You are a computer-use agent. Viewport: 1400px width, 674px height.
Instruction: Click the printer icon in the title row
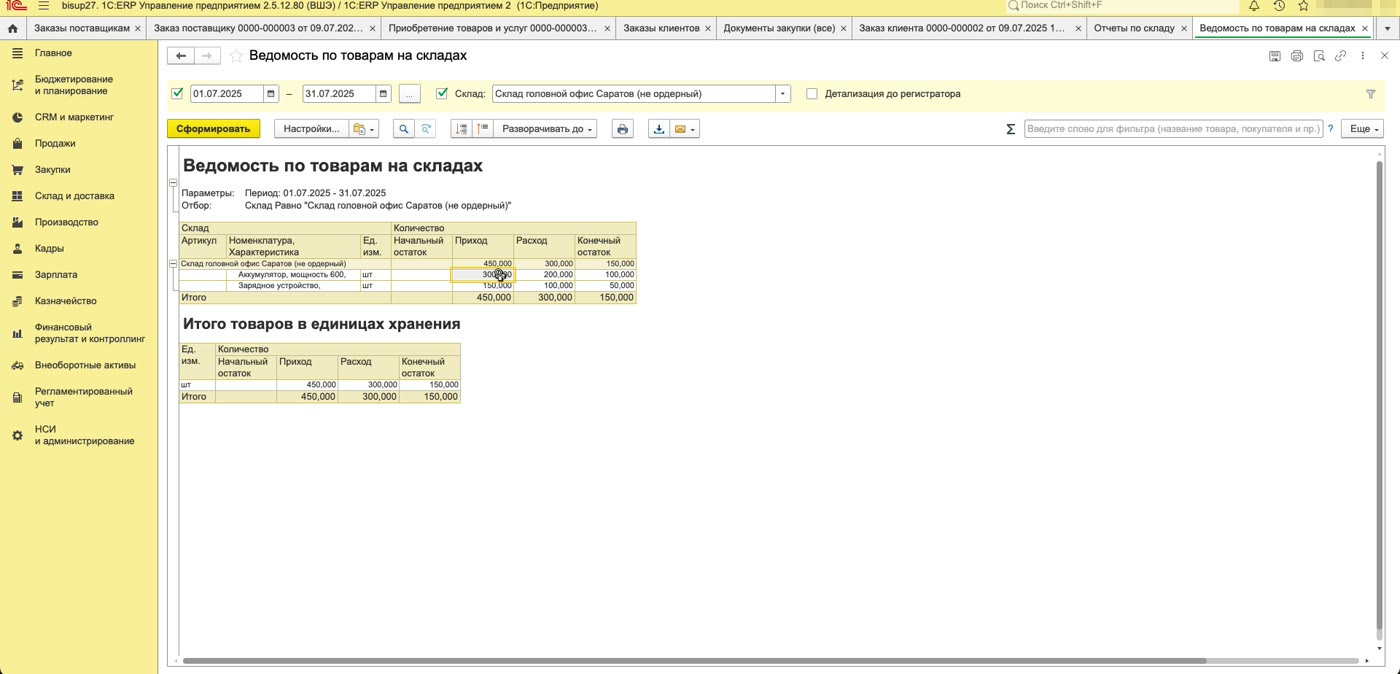coord(1297,56)
